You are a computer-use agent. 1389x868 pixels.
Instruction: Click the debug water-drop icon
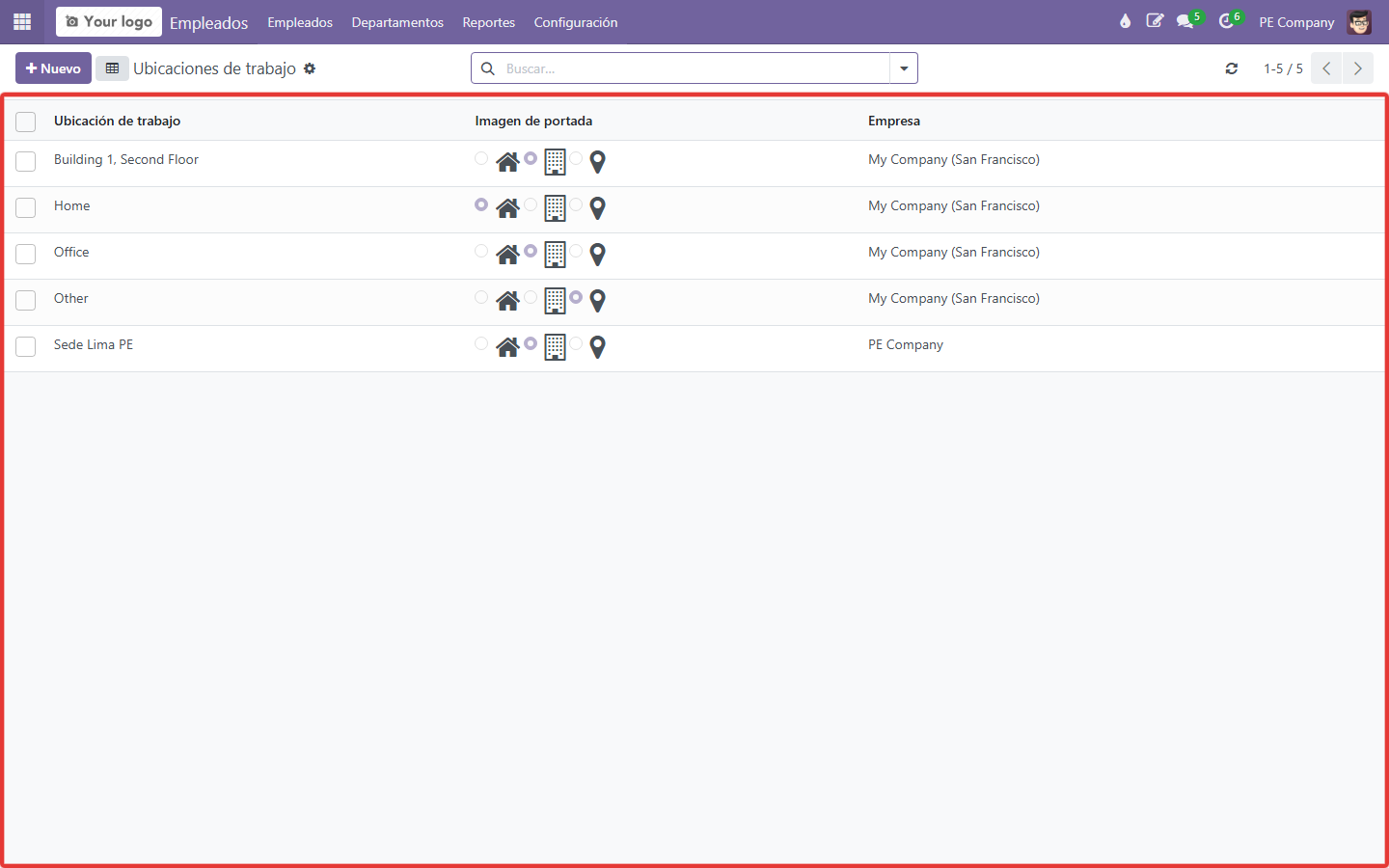pyautogui.click(x=1125, y=21)
